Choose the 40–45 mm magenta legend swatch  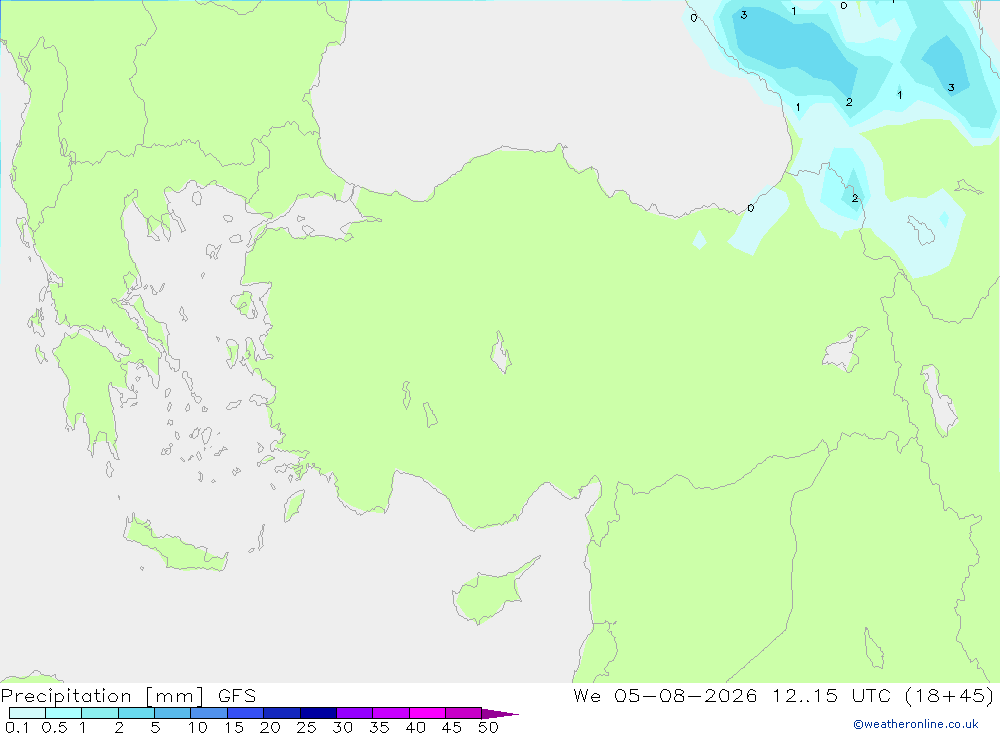click(x=427, y=713)
